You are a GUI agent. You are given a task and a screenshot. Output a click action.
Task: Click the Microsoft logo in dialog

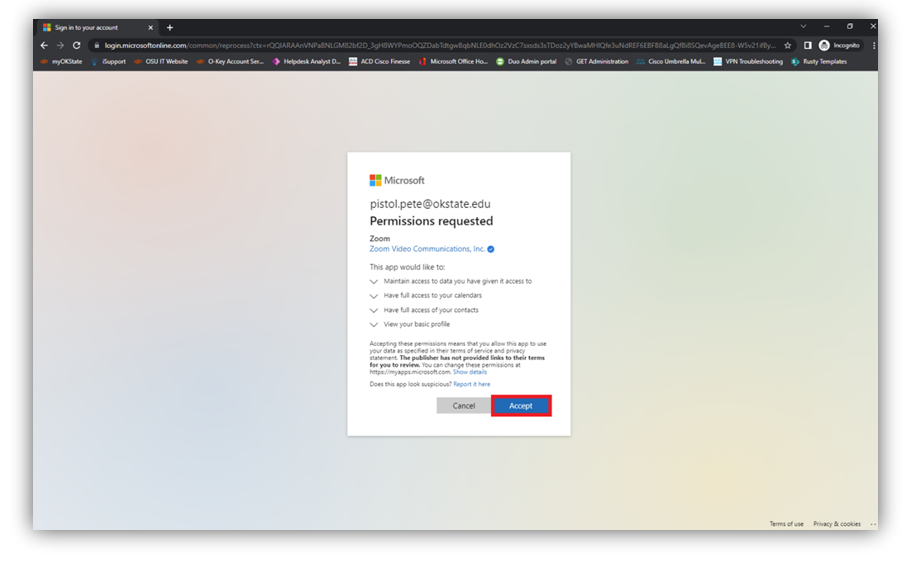(397, 180)
